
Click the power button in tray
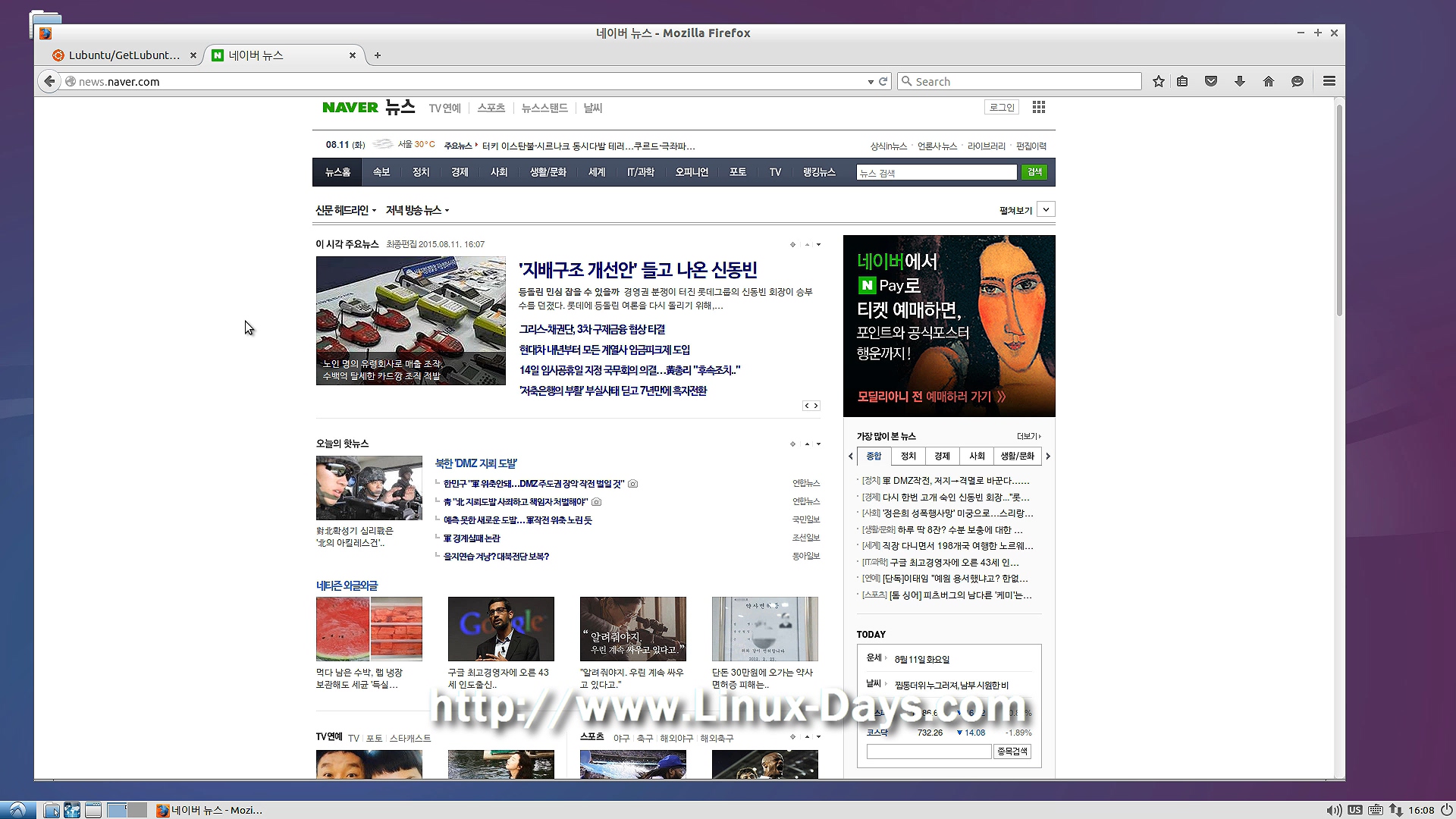(1446, 810)
